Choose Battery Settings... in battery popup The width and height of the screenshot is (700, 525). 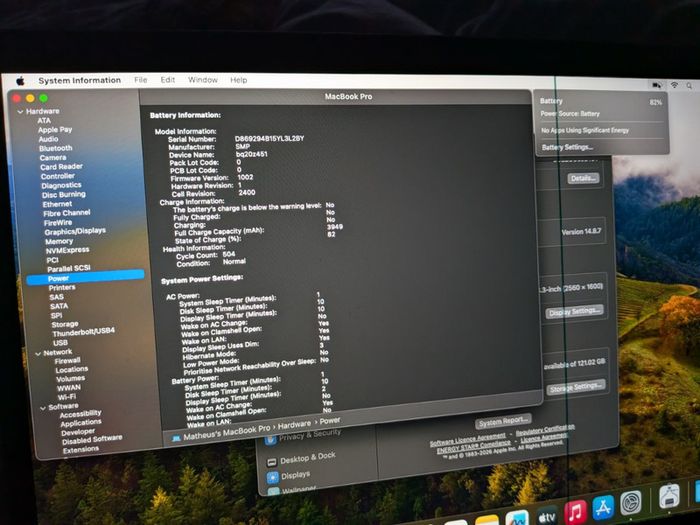coord(567,147)
